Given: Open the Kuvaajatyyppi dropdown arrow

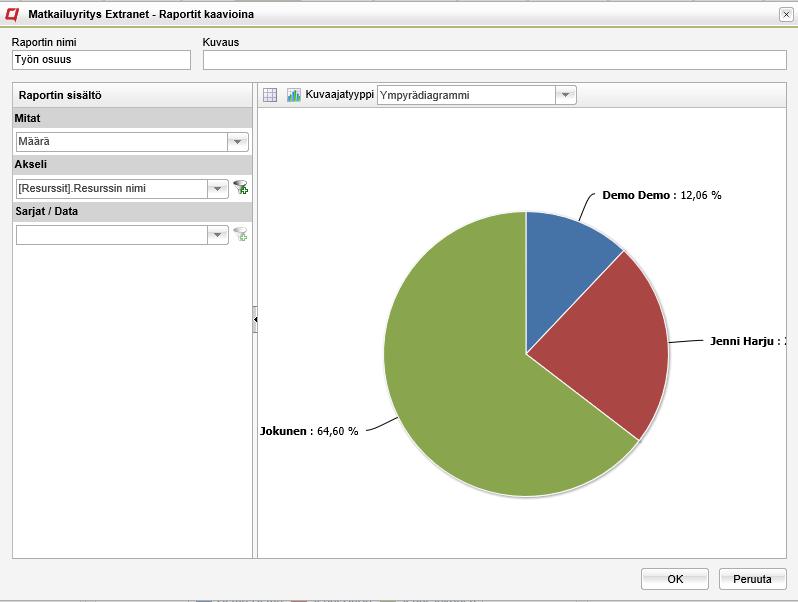Looking at the screenshot, I should click(565, 95).
